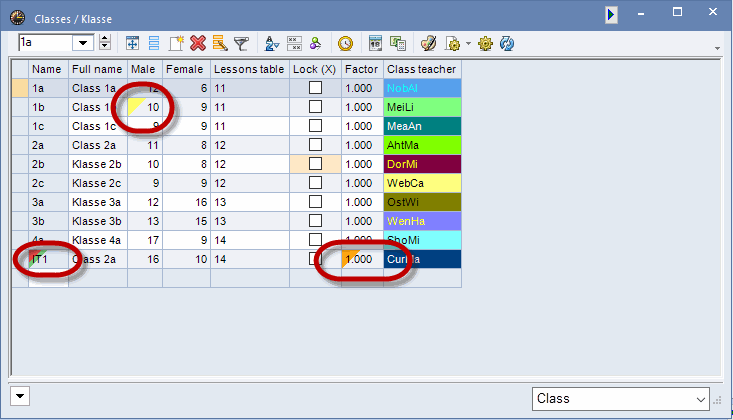Tick the Lock checkbox for class 2a
This screenshot has height=420, width=733.
(316, 145)
